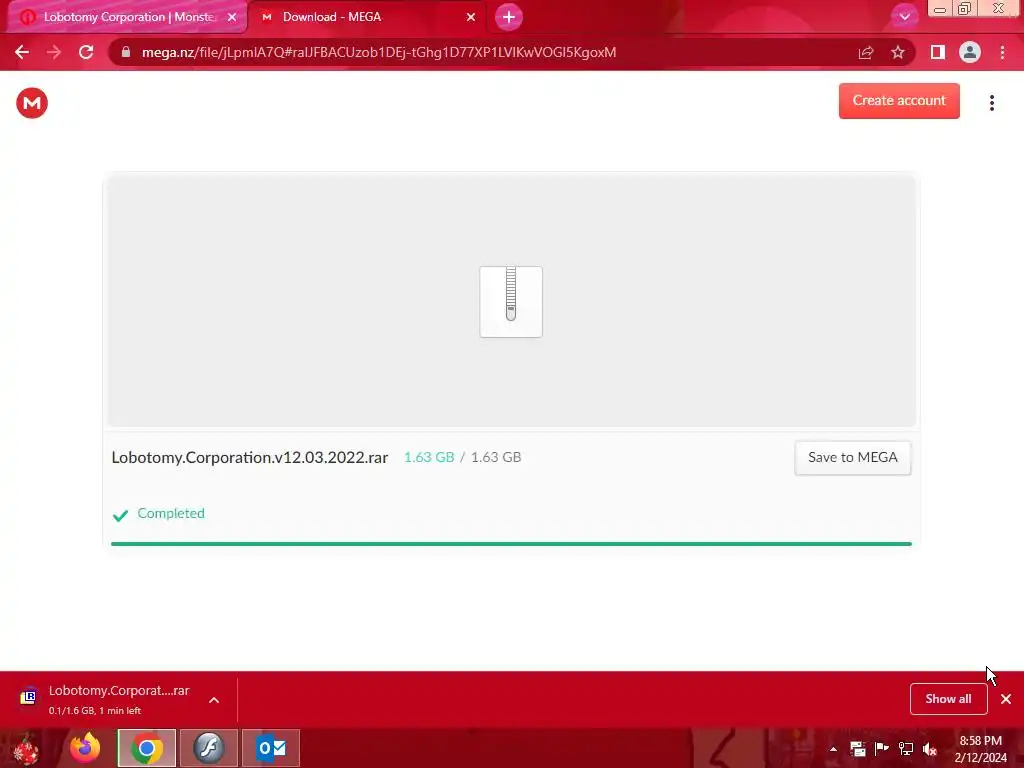Close the Download - MEGA tab
The height and width of the screenshot is (768, 1024).
tap(471, 17)
